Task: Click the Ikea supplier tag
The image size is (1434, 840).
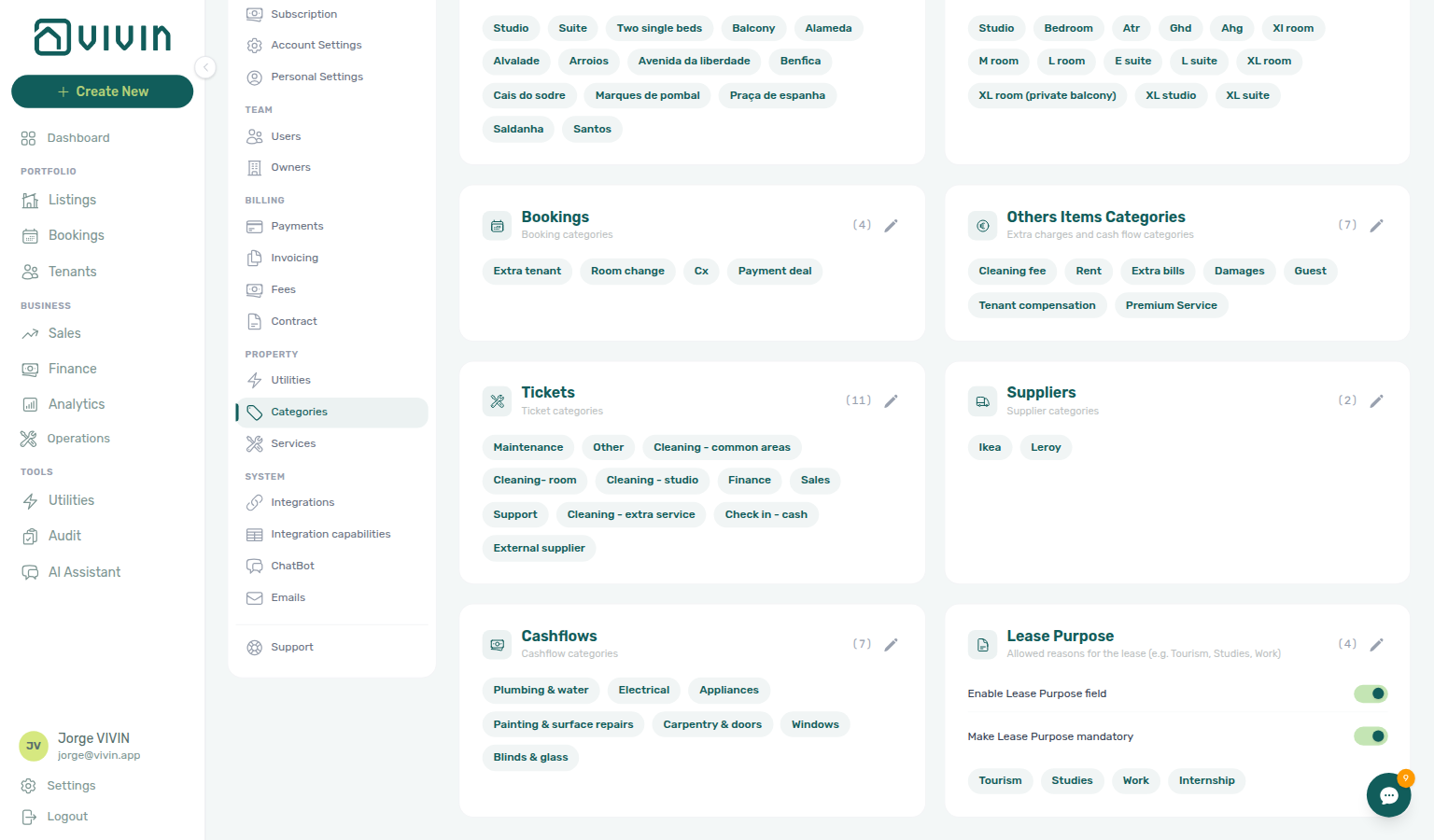Action: (x=990, y=447)
